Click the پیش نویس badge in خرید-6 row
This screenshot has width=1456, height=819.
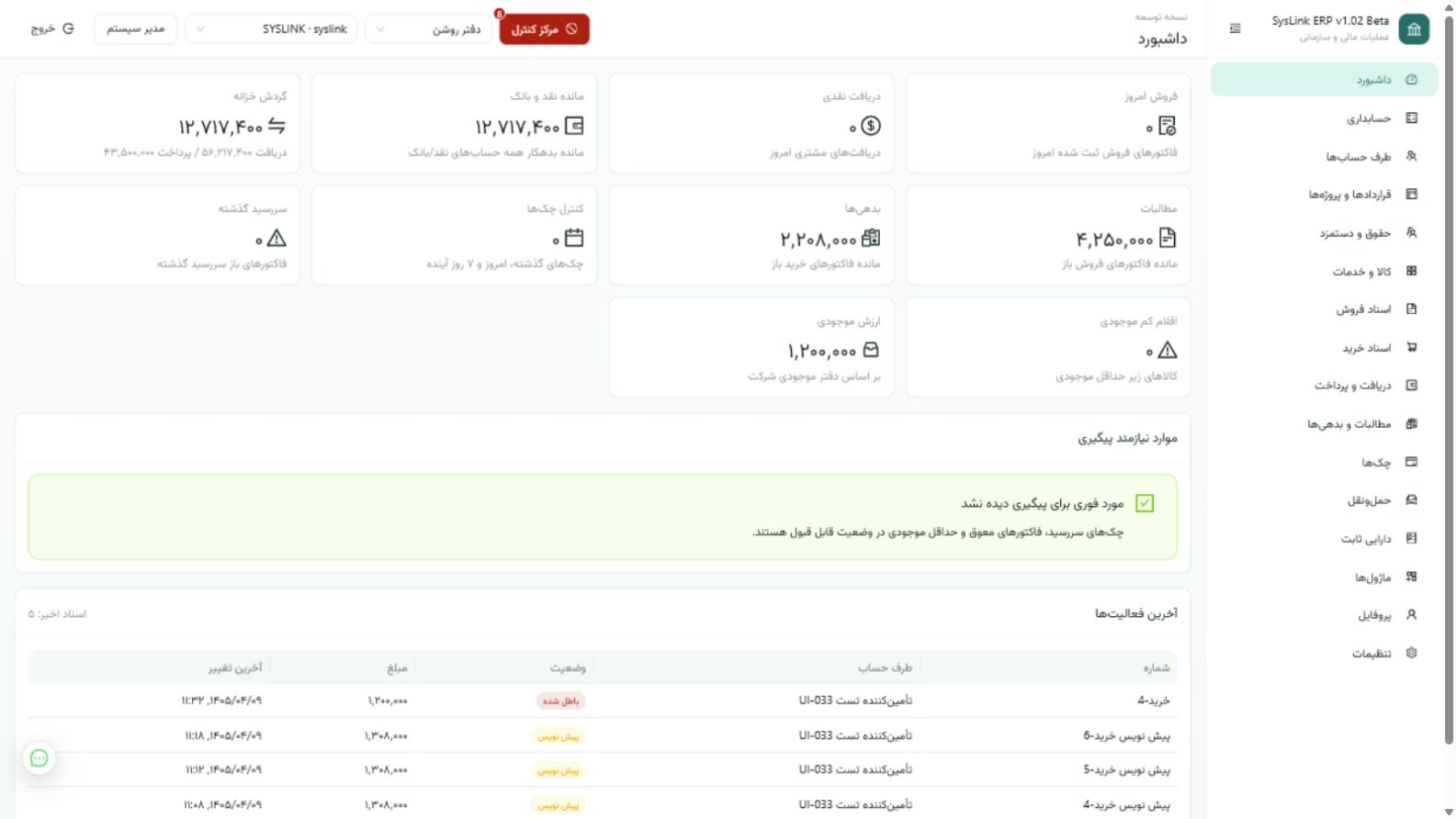coord(559,735)
